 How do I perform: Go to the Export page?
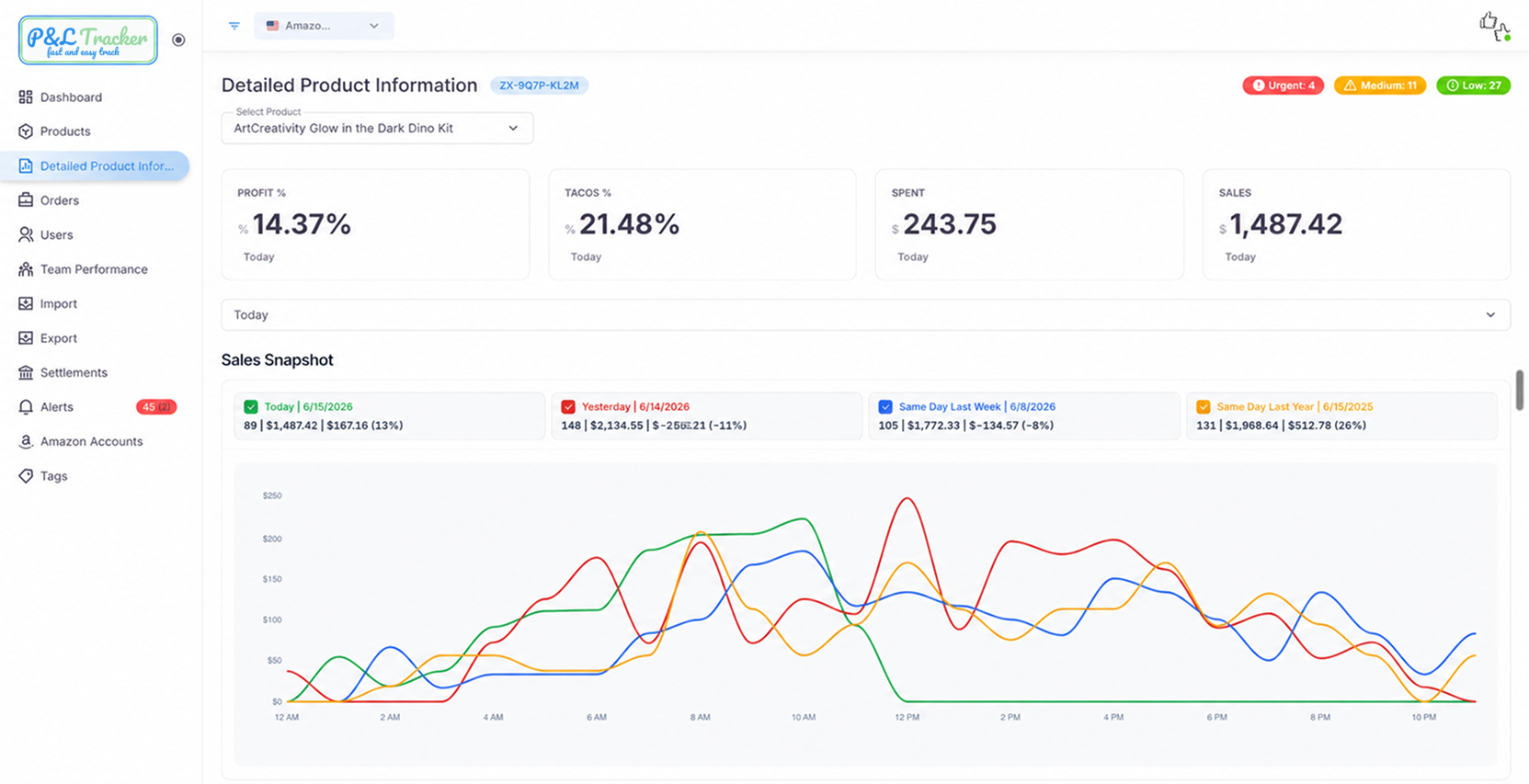59,338
